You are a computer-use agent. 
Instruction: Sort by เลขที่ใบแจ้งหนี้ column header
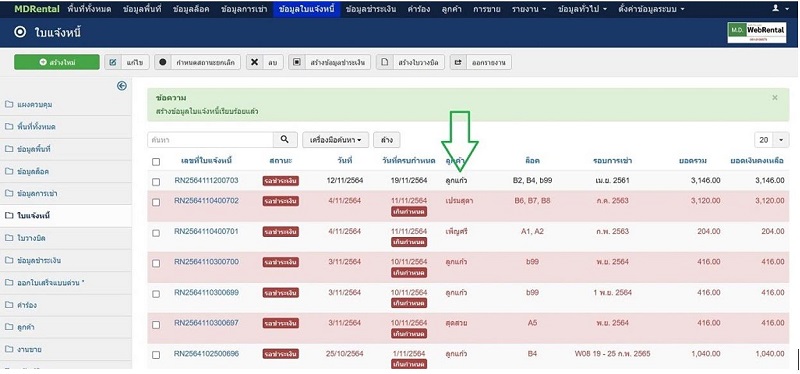207,161
